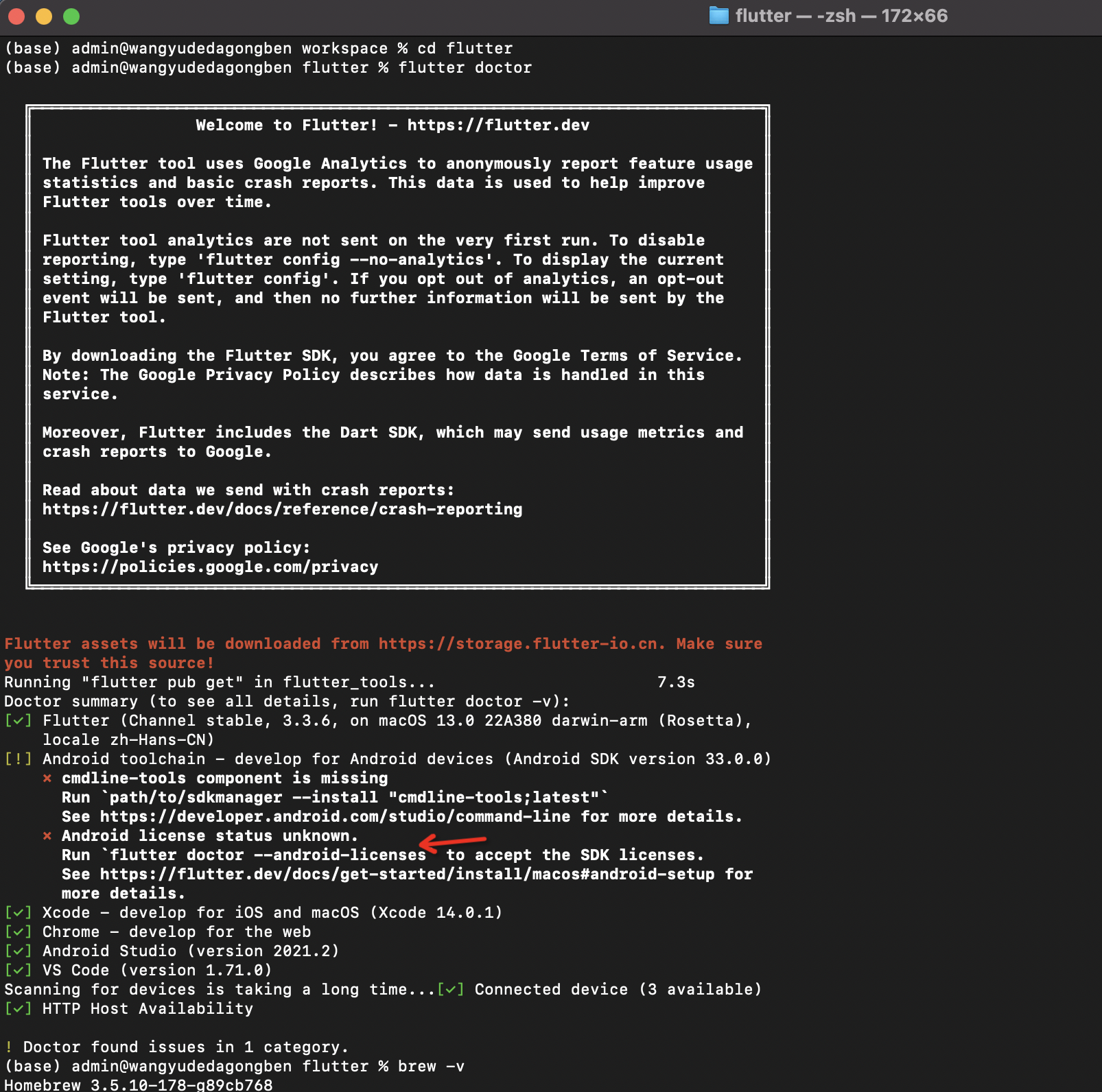Click 'Homebrew 3.5.10-178-g89cb768' output text

pyautogui.click(x=139, y=1085)
